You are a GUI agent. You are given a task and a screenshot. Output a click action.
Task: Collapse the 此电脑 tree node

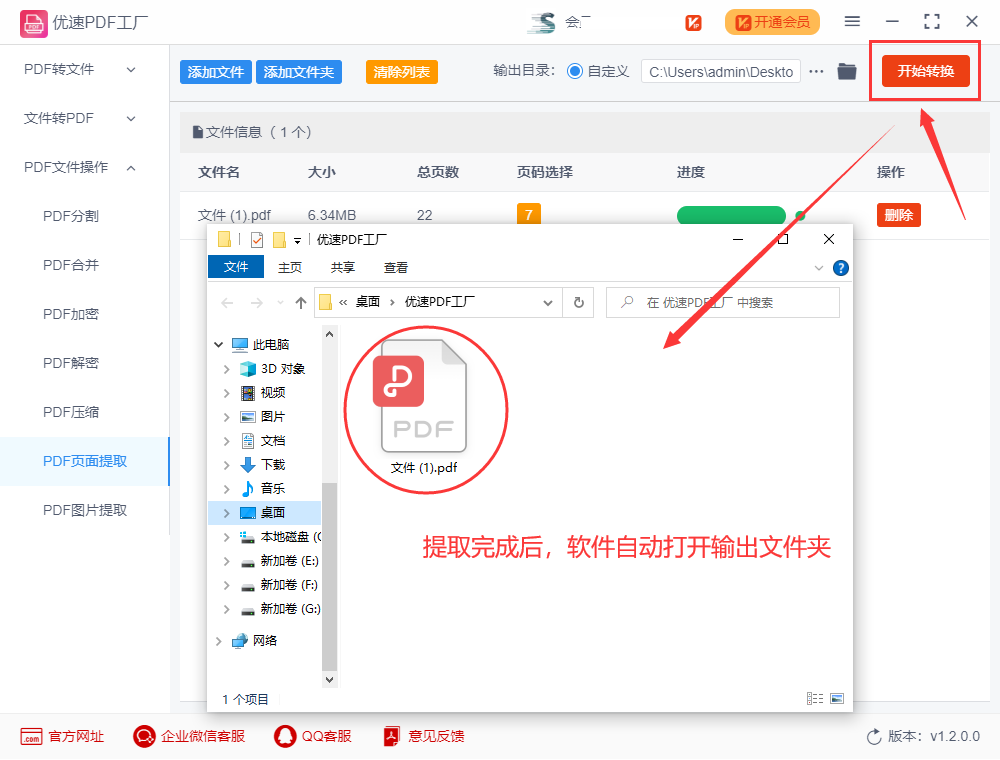tap(219, 345)
